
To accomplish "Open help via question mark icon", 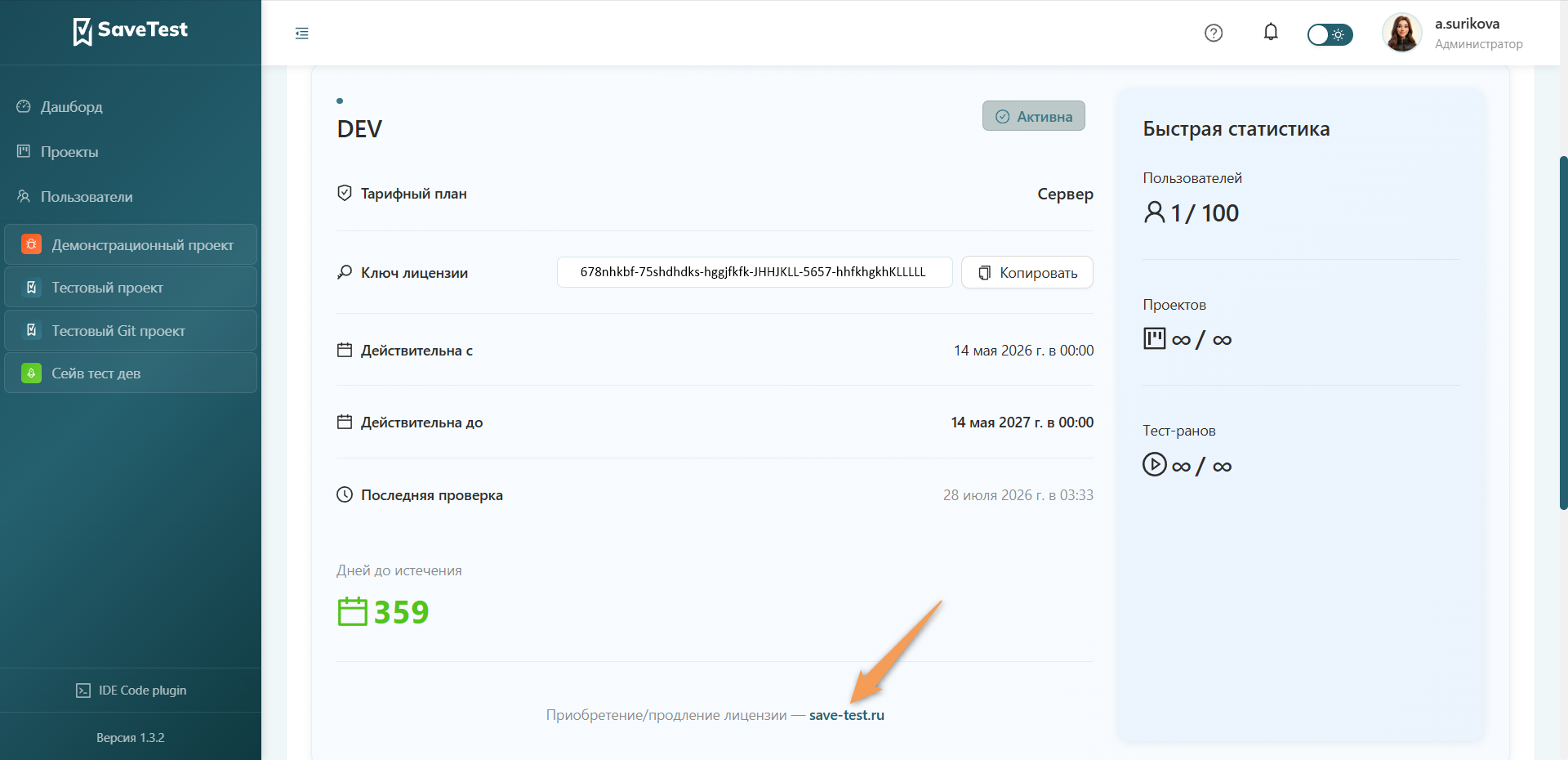I will [x=1214, y=33].
